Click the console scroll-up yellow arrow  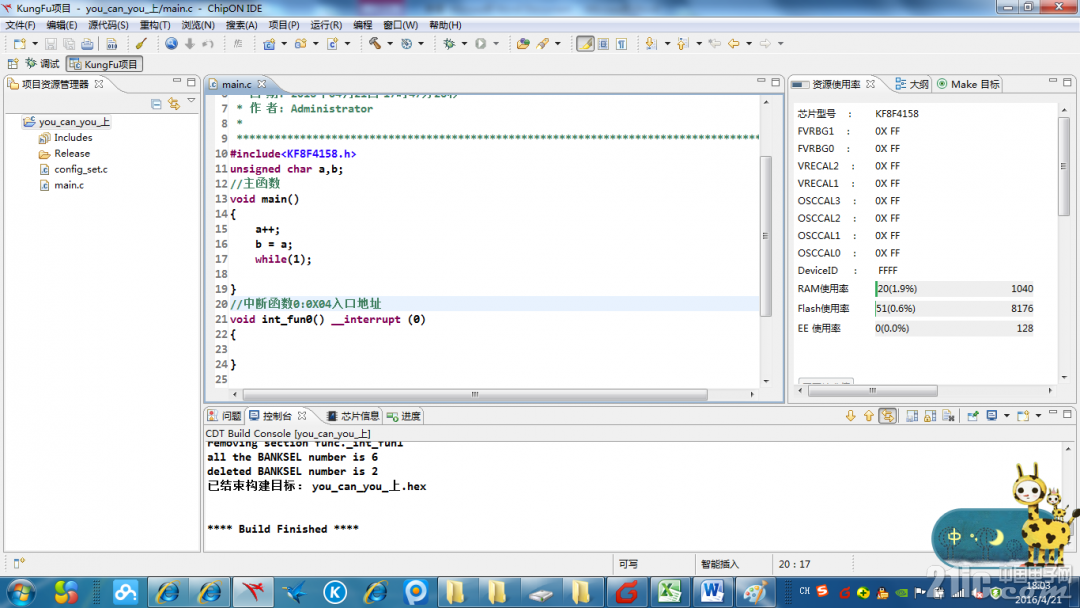pyautogui.click(x=869, y=416)
